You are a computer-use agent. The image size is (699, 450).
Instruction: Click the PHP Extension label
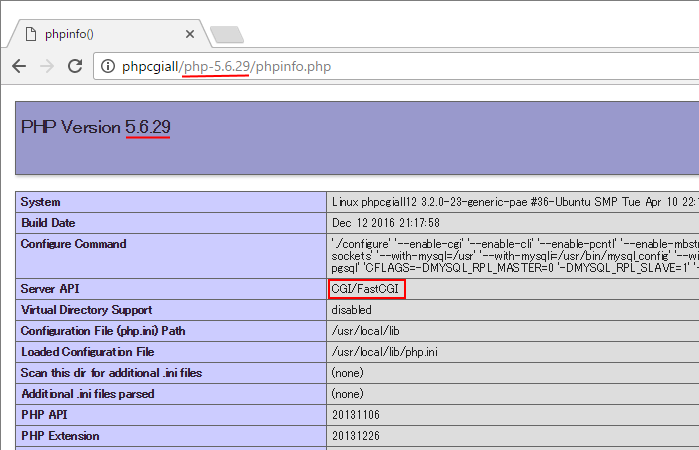pyautogui.click(x=60, y=436)
